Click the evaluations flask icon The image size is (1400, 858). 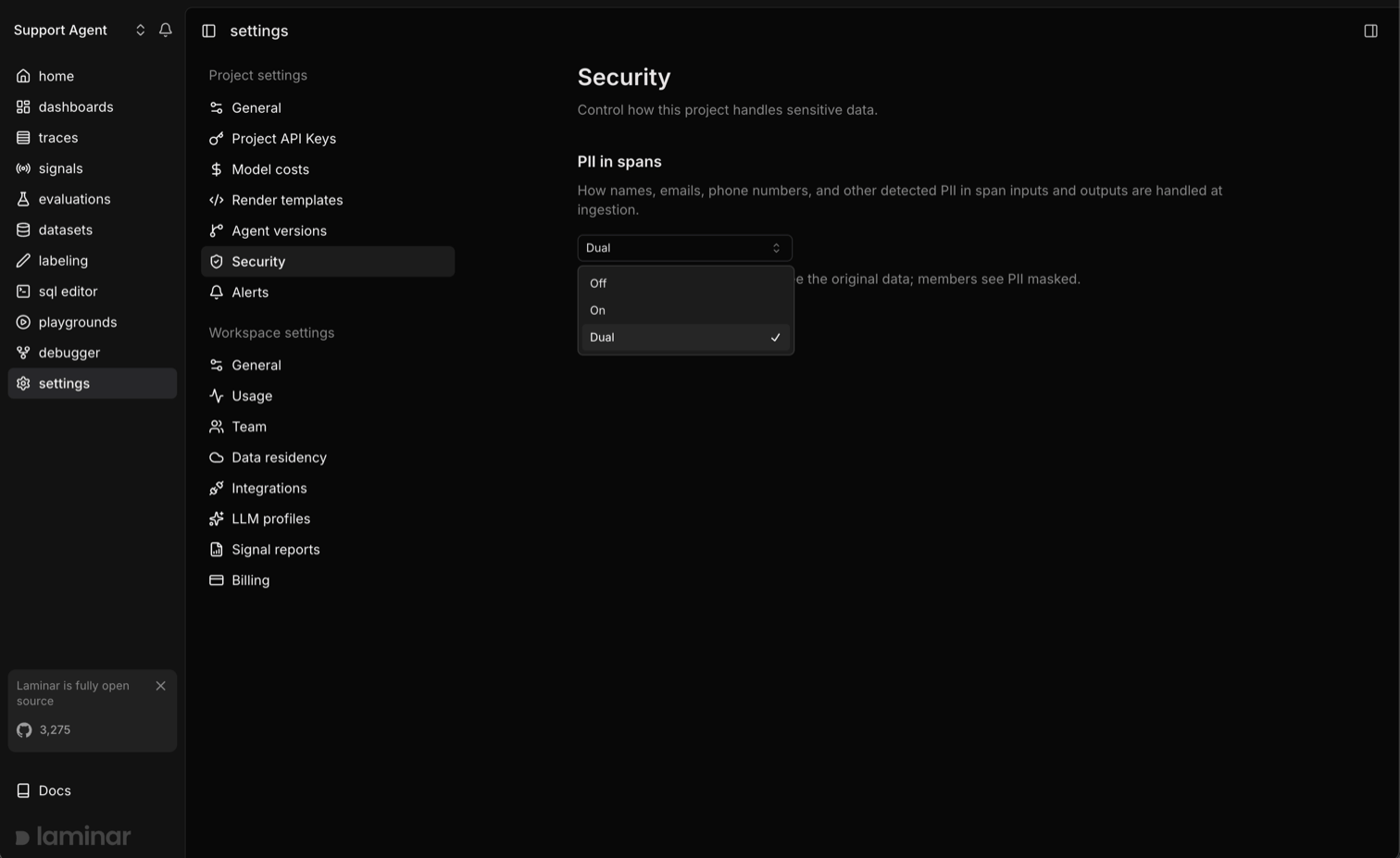click(23, 199)
